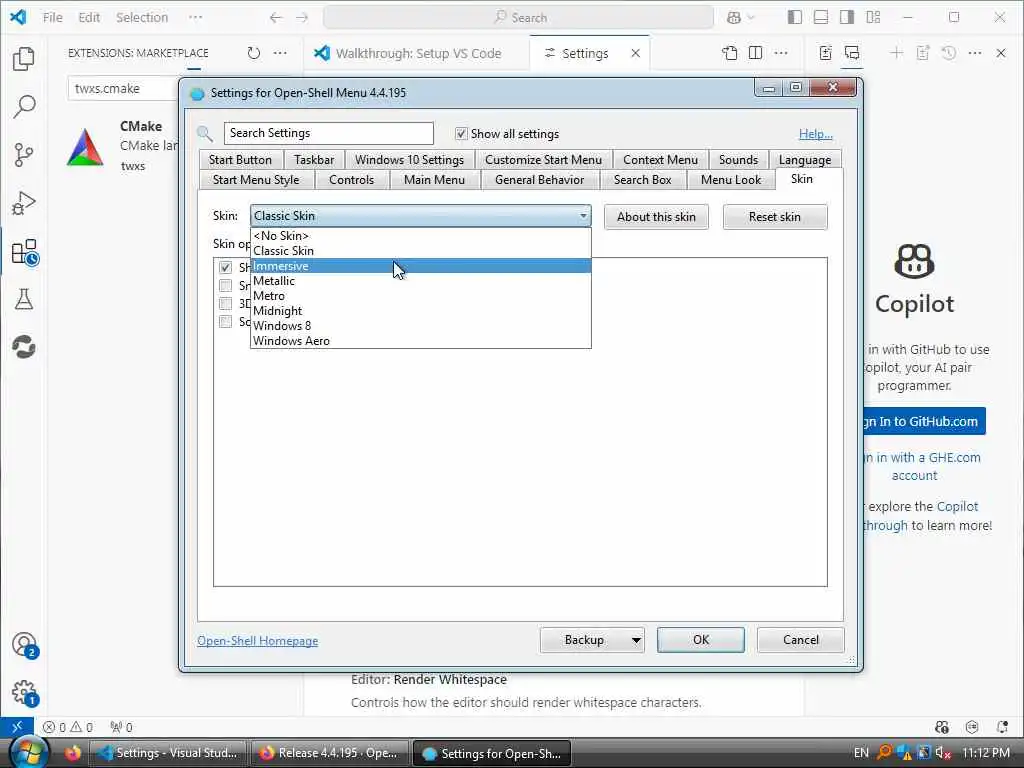The image size is (1024, 768).
Task: Toggle the second skin option checkbox
Action: tap(225, 285)
